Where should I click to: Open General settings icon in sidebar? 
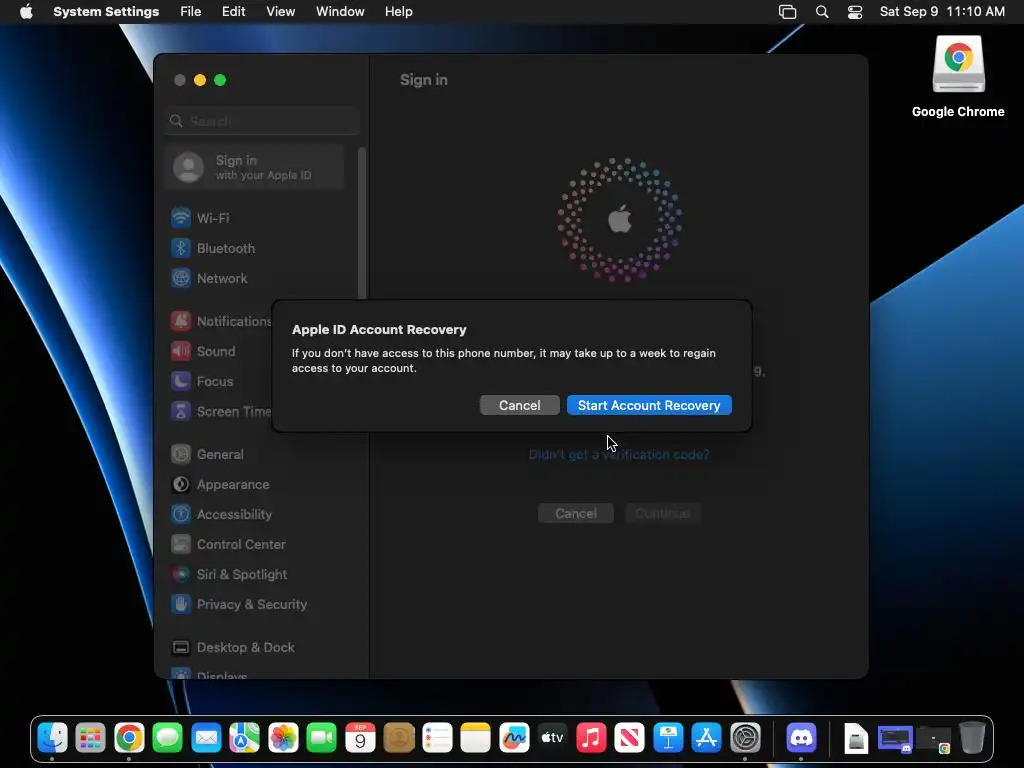[181, 454]
